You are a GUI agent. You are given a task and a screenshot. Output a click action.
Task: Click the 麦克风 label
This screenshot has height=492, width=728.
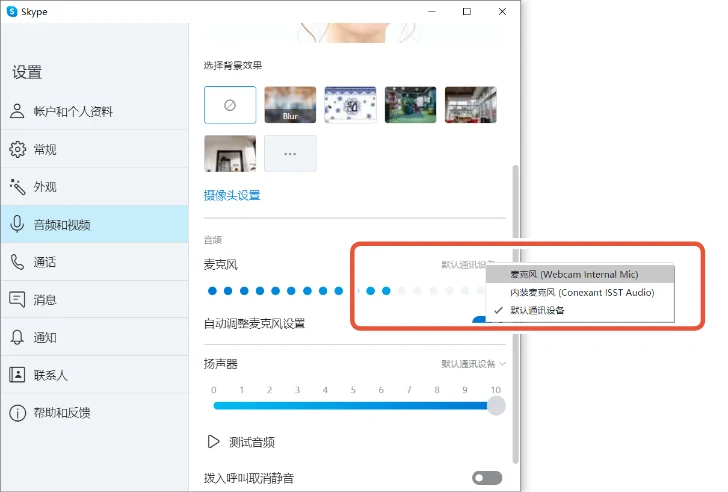[x=221, y=265]
